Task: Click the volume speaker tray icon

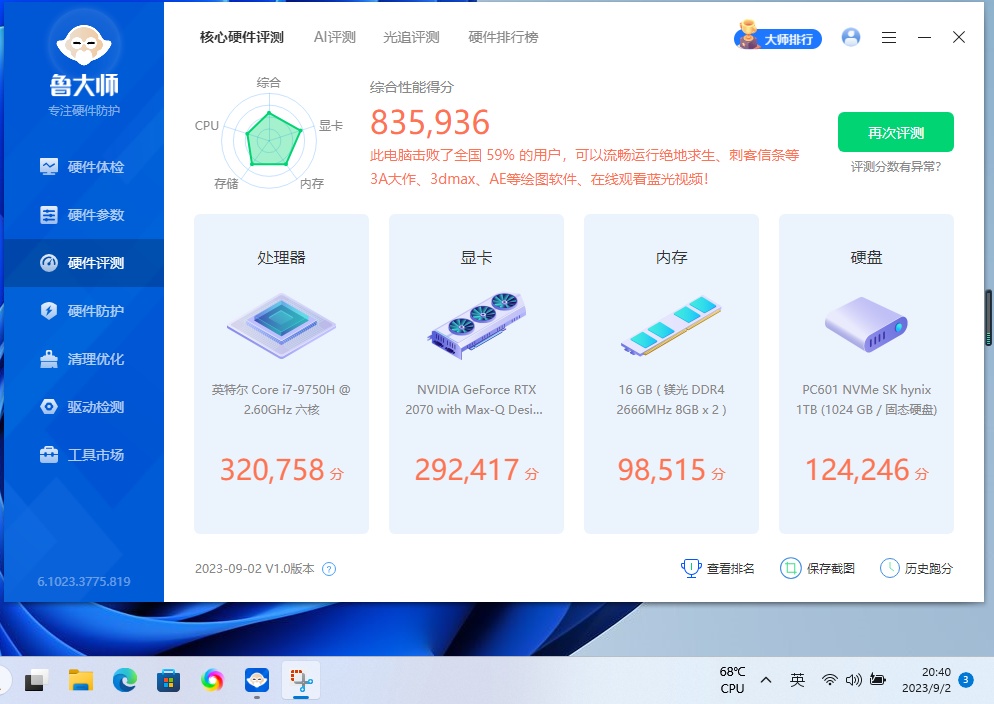Action: pos(853,680)
